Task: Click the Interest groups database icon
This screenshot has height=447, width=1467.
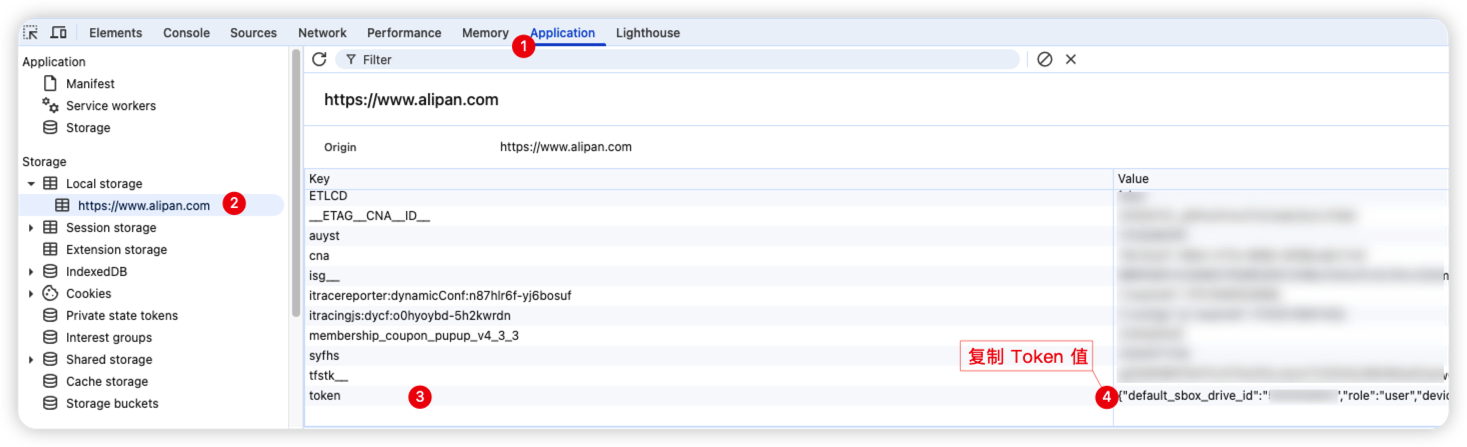Action: (50, 338)
